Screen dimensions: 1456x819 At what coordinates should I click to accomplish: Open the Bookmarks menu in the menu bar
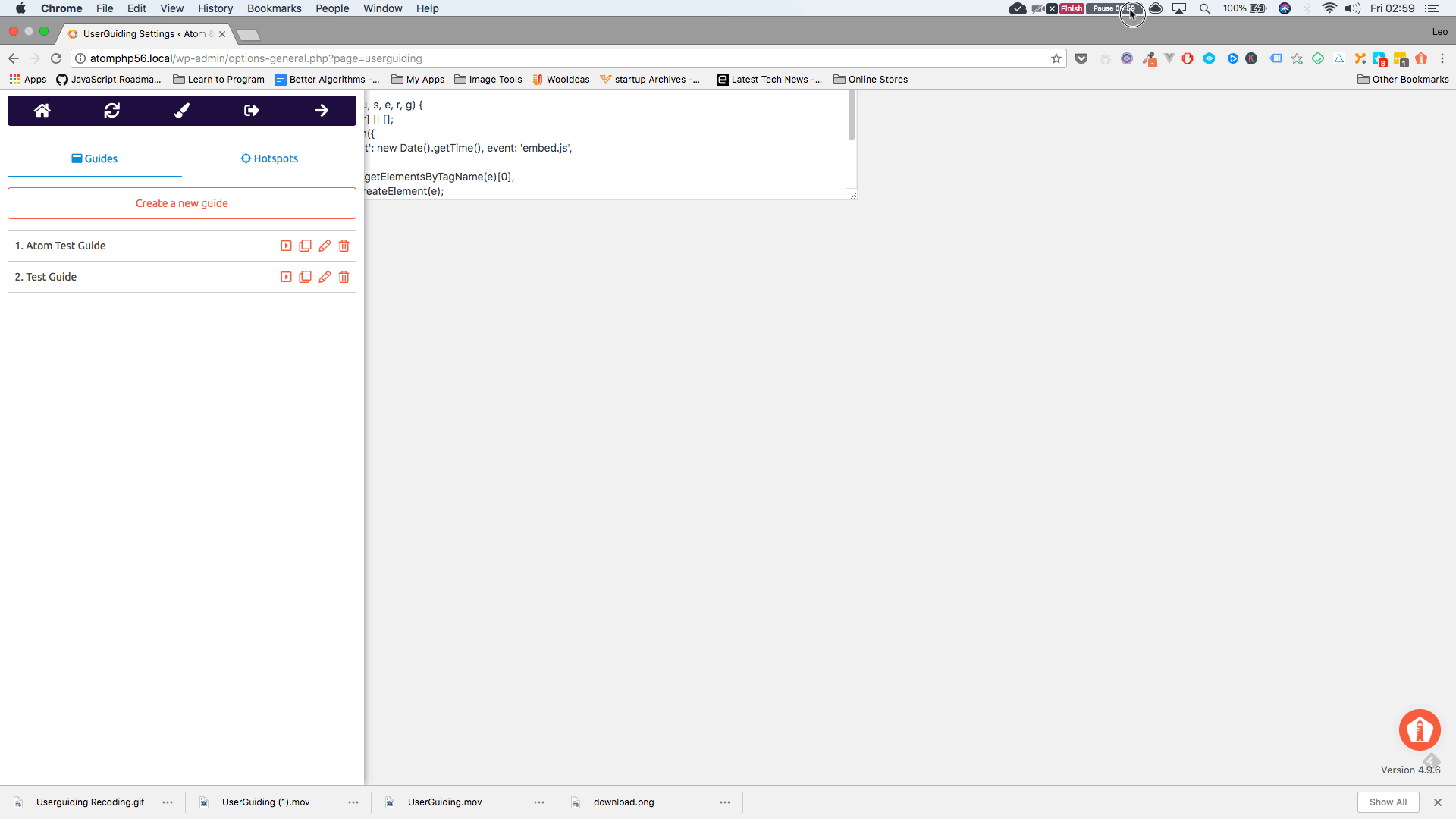274,8
